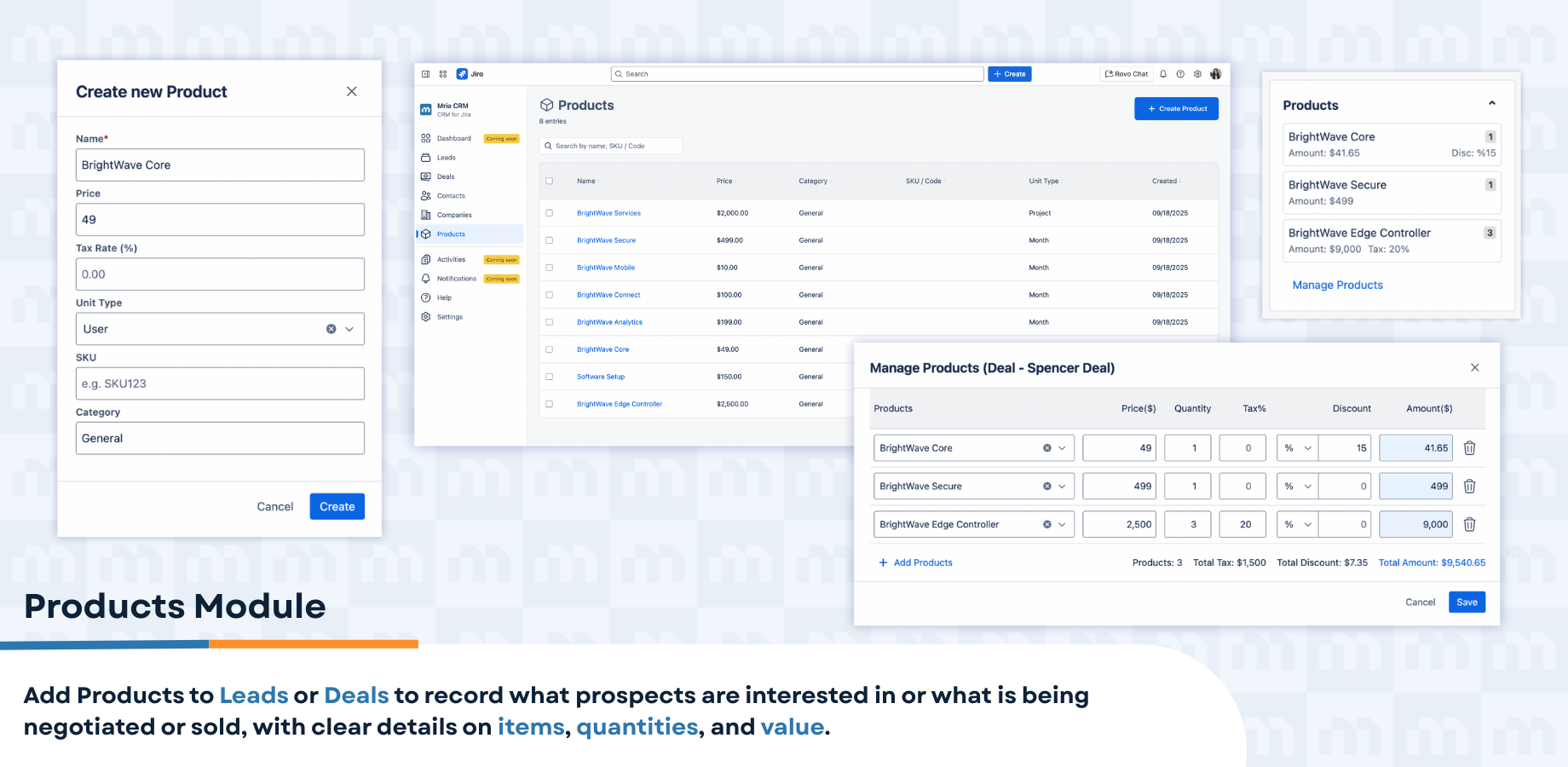
Task: Open the settings gear in Jira's top bar
Action: [1197, 74]
